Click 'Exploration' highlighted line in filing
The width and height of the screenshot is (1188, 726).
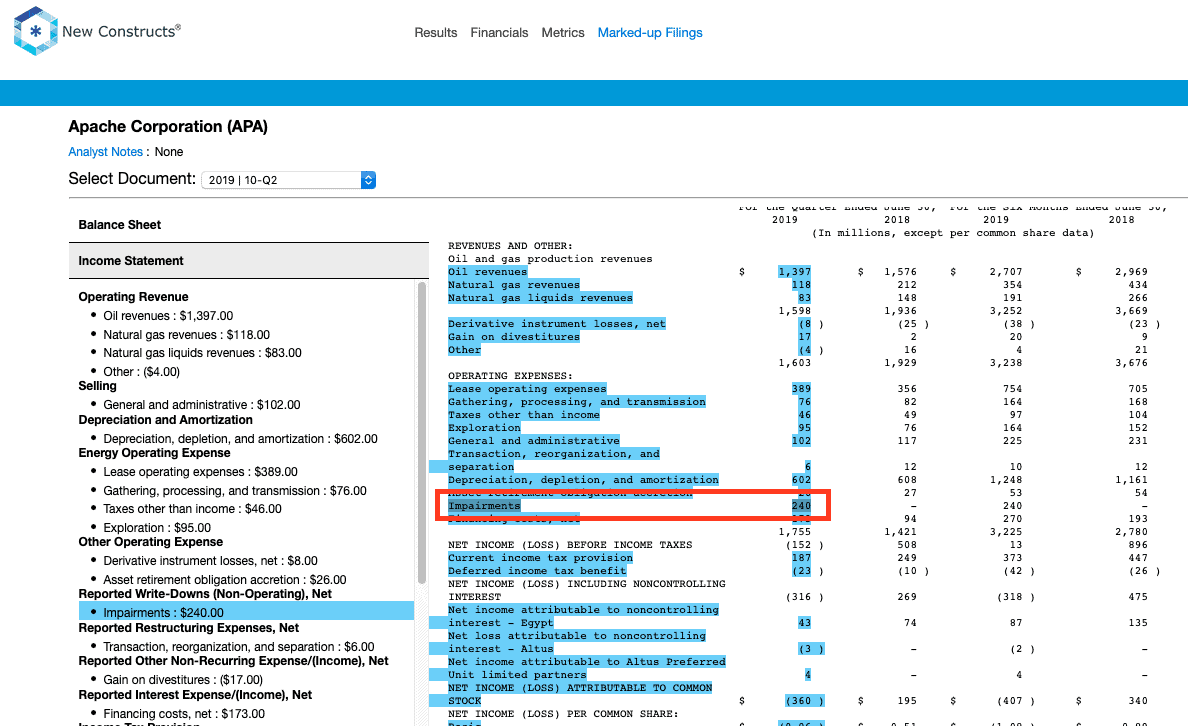pyautogui.click(x=484, y=427)
